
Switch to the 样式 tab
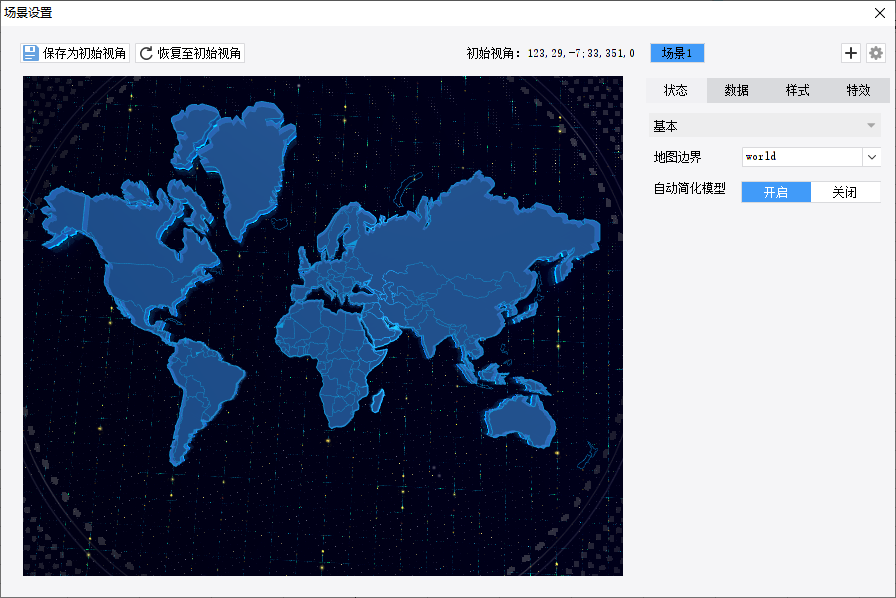click(798, 90)
